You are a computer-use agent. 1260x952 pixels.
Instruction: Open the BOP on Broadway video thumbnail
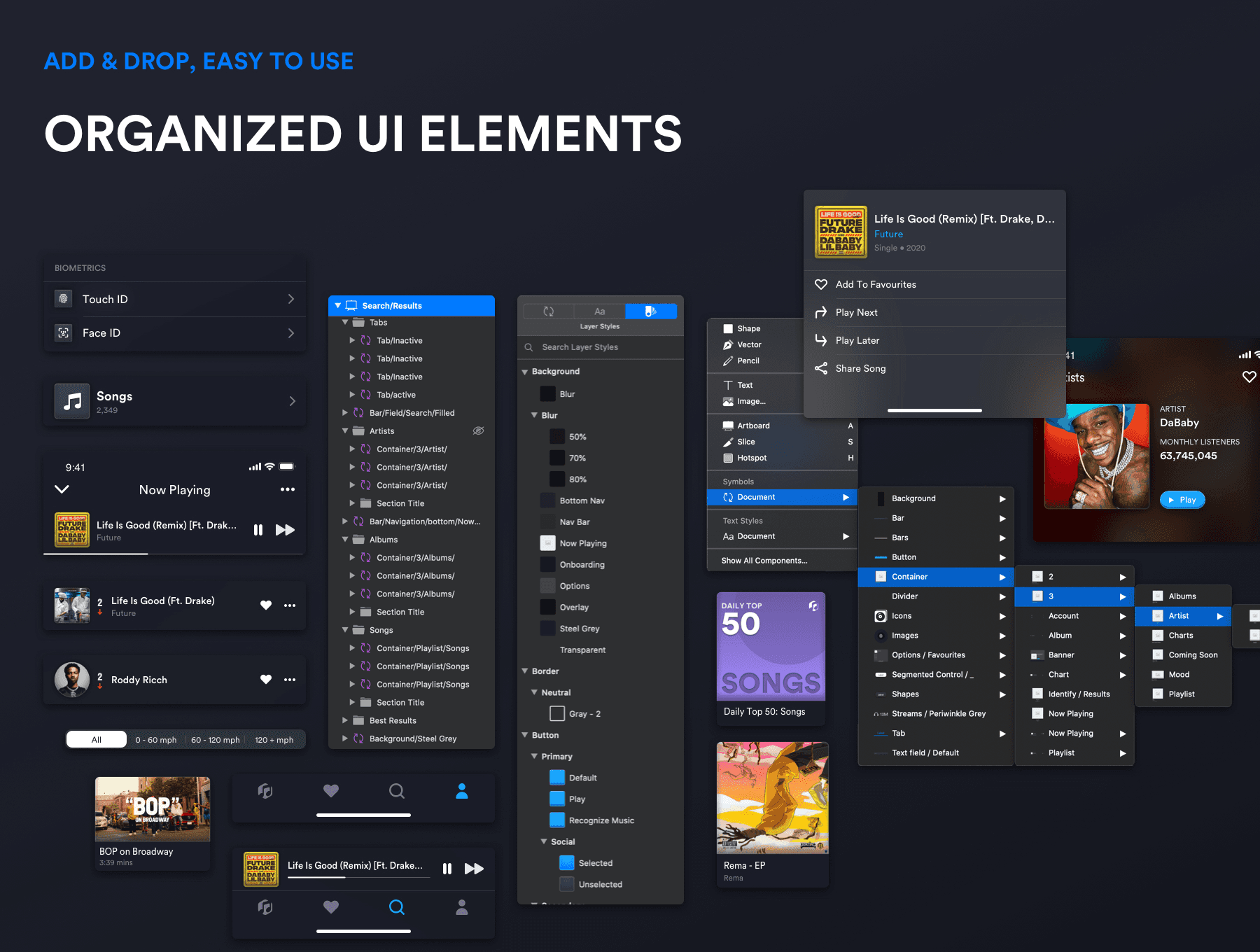pos(153,809)
